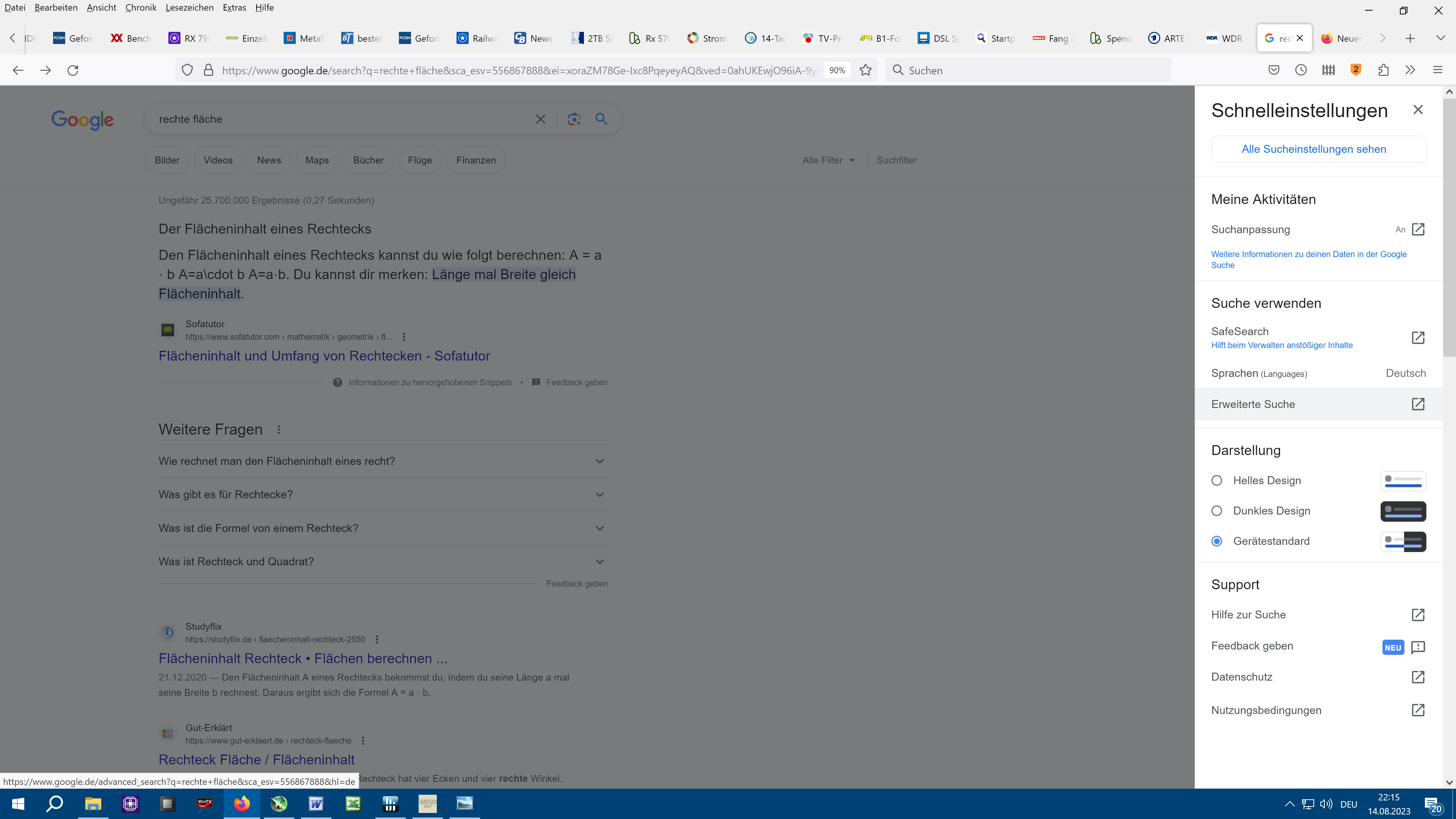
Task: Select Dunkles Design radio button
Action: [1217, 511]
